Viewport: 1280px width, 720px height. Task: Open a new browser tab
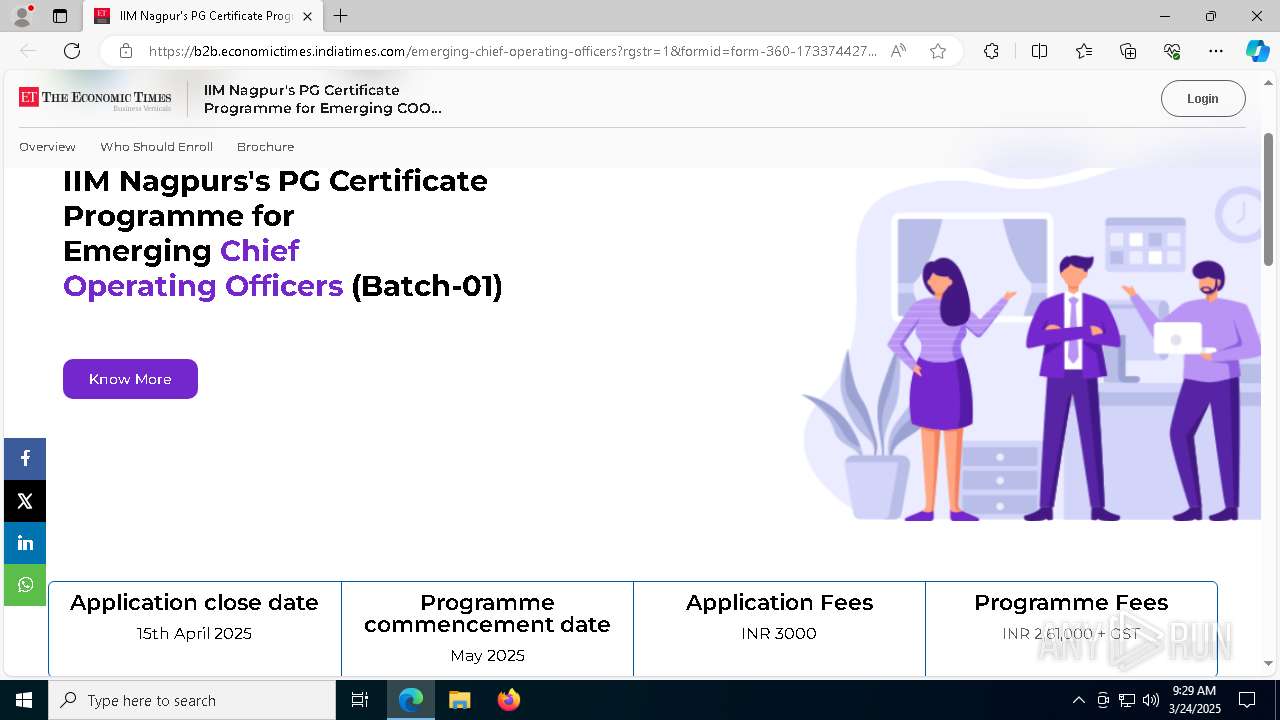(x=341, y=16)
